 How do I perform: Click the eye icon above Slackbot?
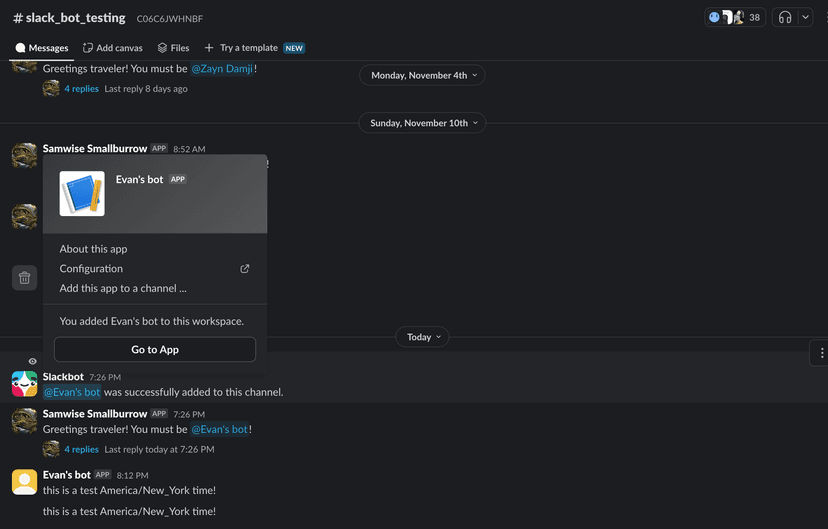(x=32, y=361)
